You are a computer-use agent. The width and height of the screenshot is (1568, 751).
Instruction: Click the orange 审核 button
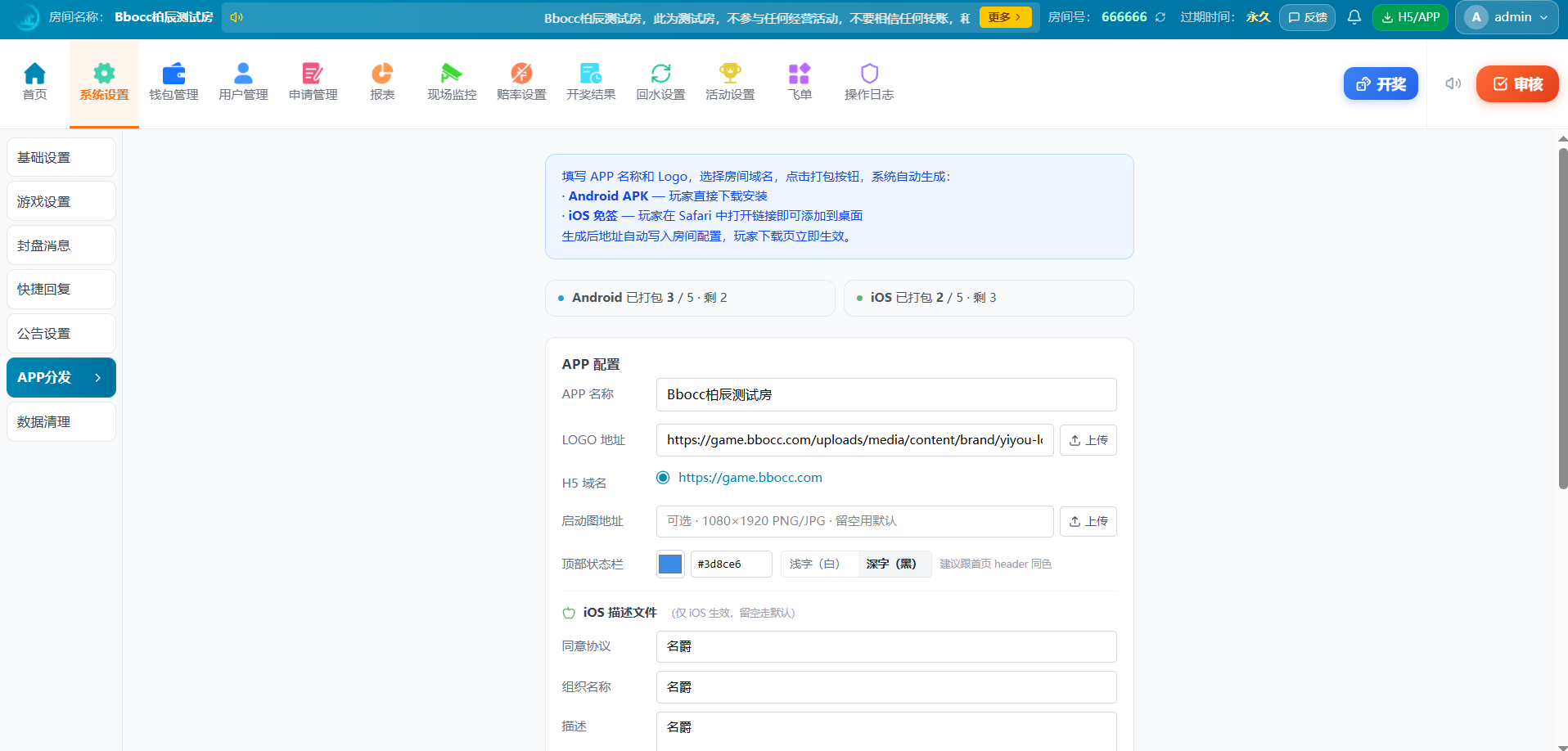click(1517, 83)
